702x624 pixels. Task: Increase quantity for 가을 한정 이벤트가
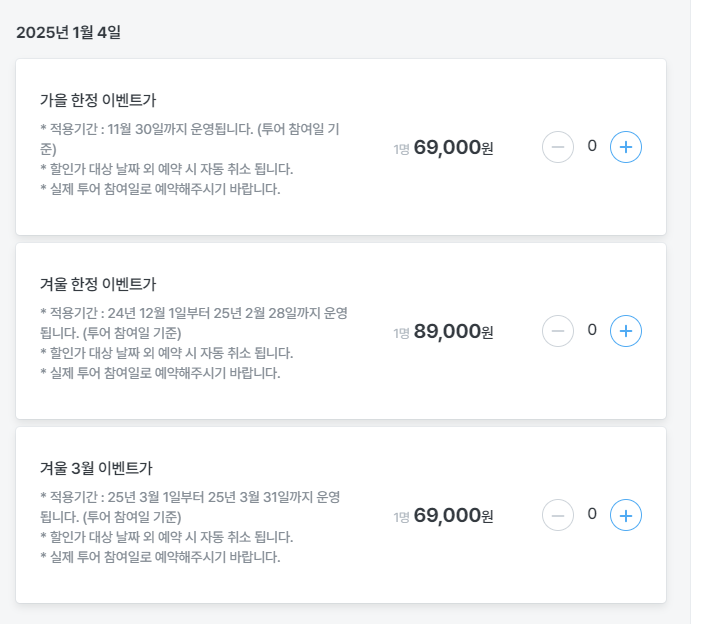(626, 147)
